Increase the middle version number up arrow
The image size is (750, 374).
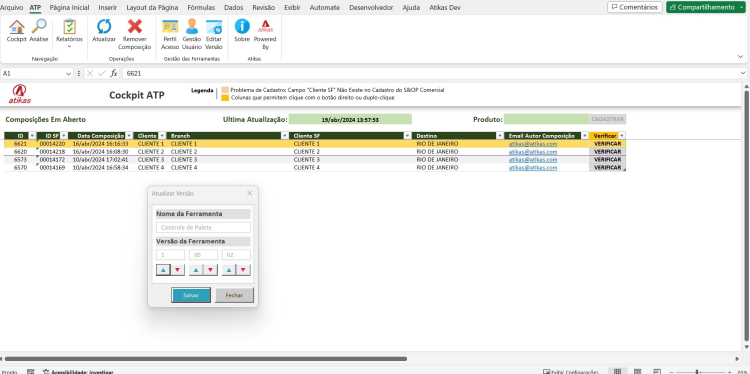coord(196,270)
